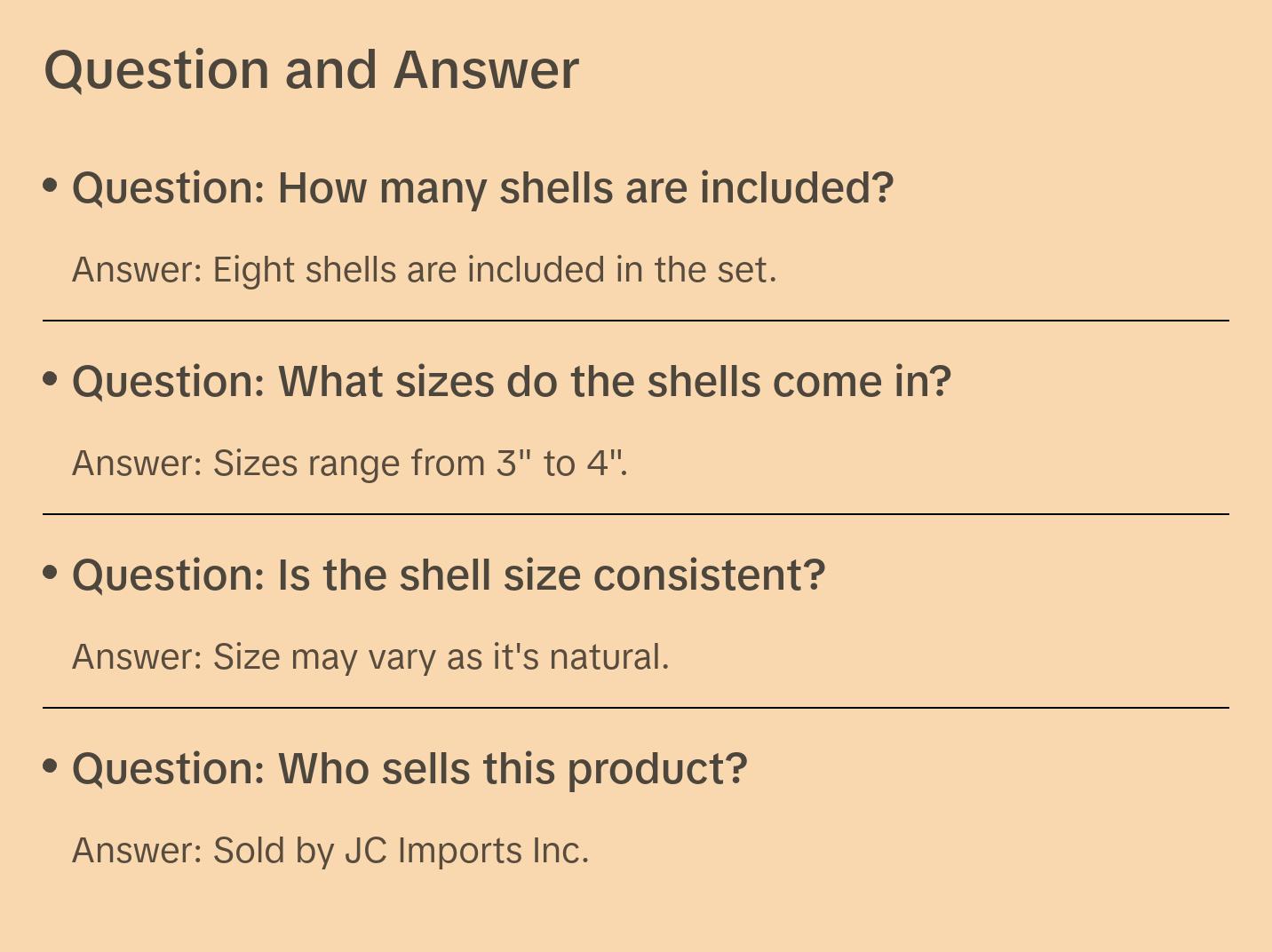This screenshot has height=952, width=1272.
Task: Click the "Size may vary as it's natural" answer
Action: pos(370,657)
